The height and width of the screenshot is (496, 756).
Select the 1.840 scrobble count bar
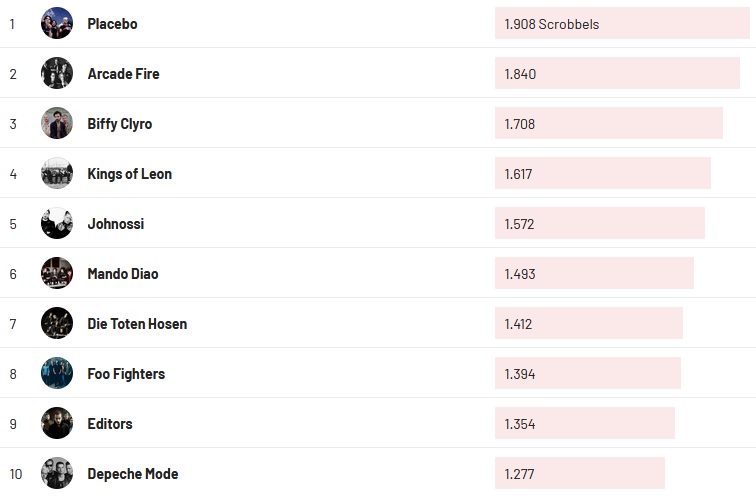tap(617, 73)
